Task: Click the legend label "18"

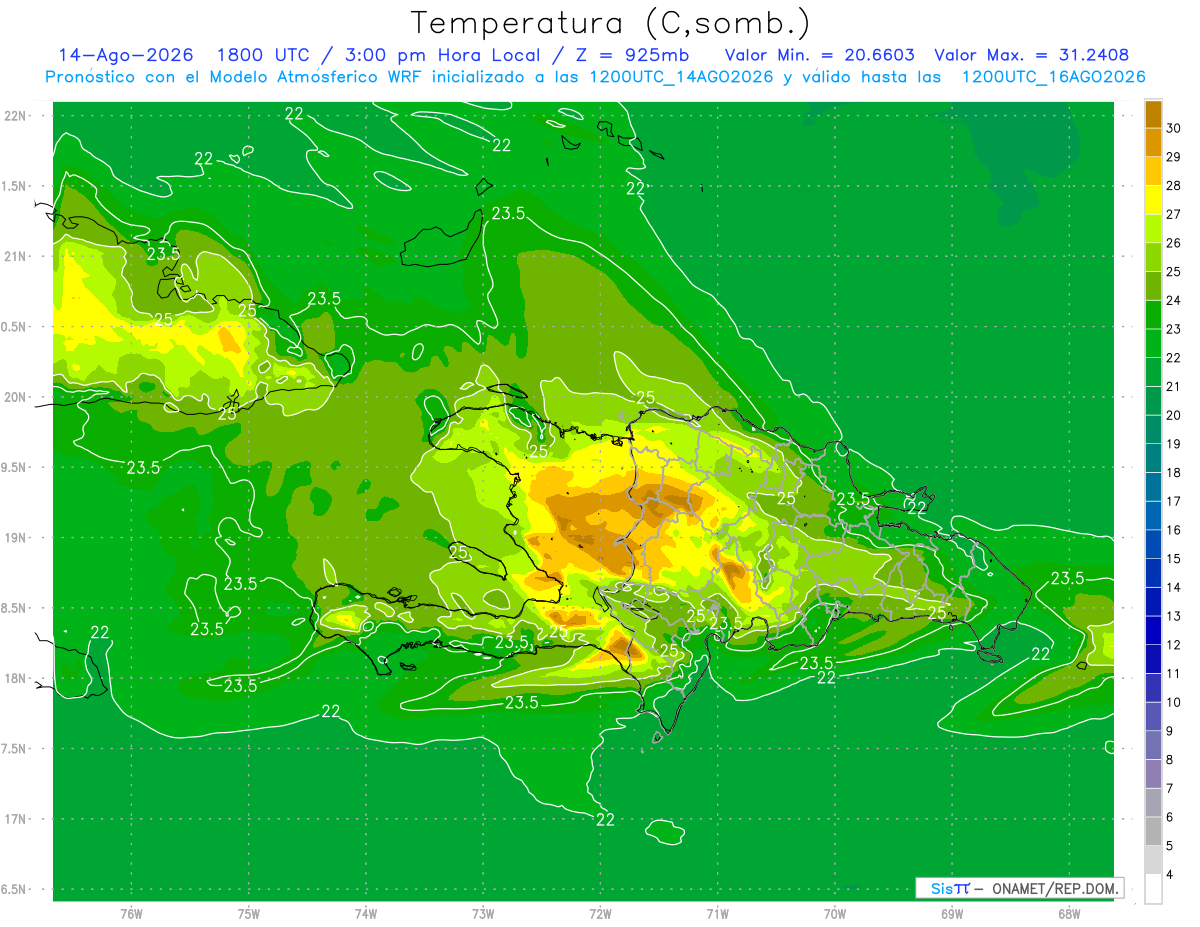Action: [1174, 472]
